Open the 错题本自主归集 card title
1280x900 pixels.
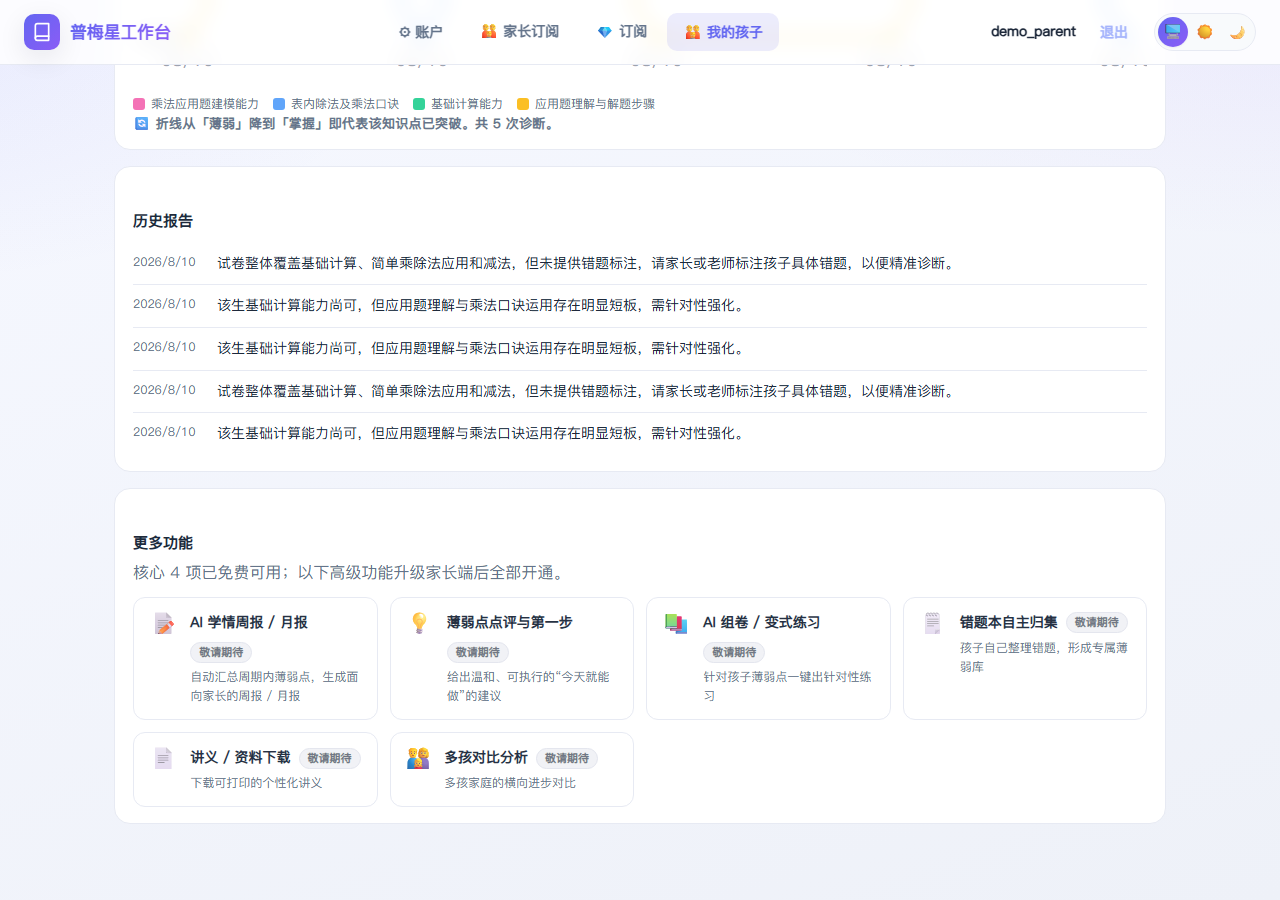(1009, 622)
